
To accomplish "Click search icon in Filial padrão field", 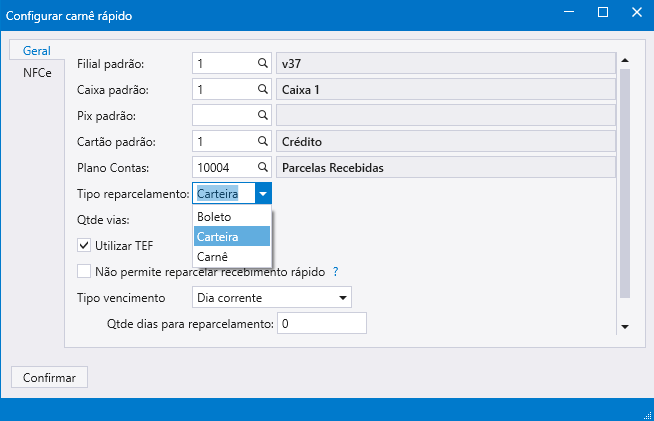I will pos(263,63).
